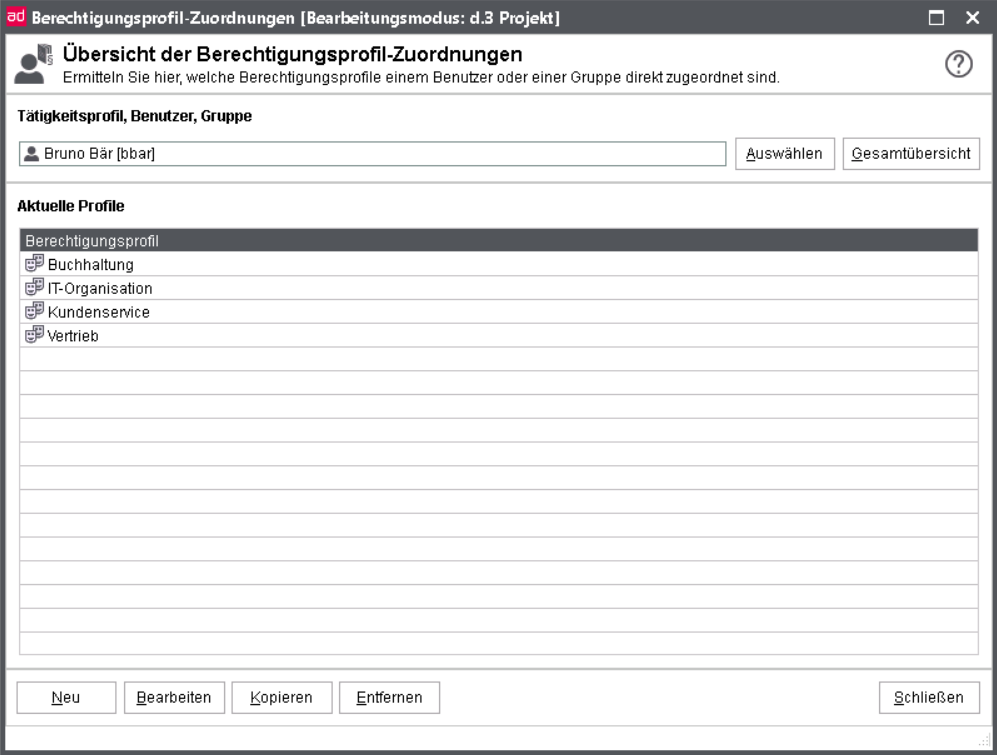This screenshot has height=755, width=997.
Task: Close the dialog with Schließen
Action: coord(929,698)
